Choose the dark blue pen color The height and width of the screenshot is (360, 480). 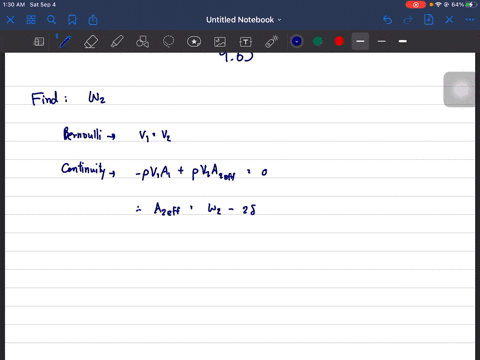(x=297, y=41)
